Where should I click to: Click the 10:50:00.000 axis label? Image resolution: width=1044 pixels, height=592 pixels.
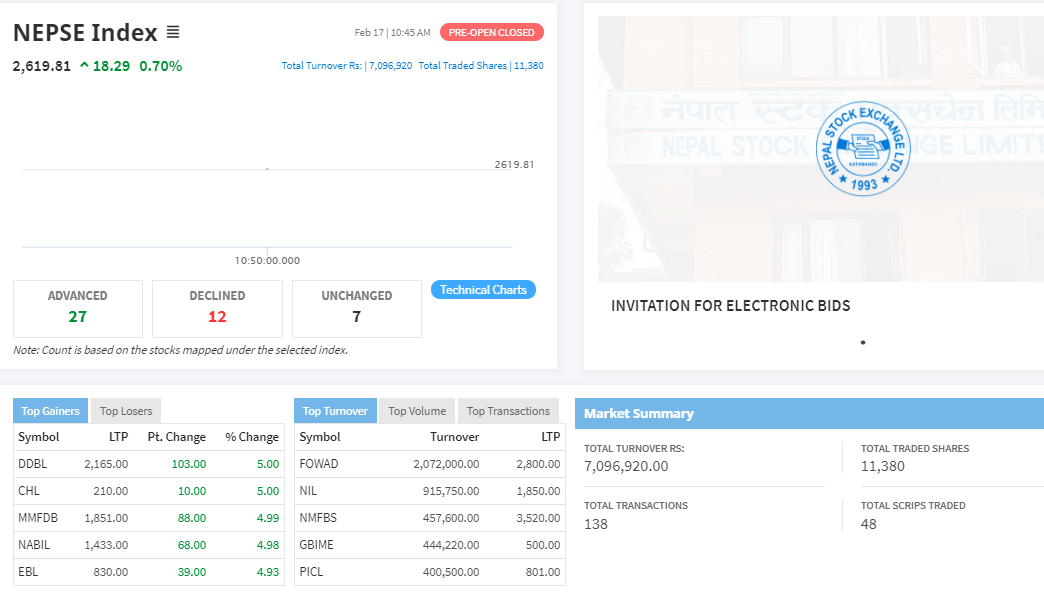[x=267, y=260]
